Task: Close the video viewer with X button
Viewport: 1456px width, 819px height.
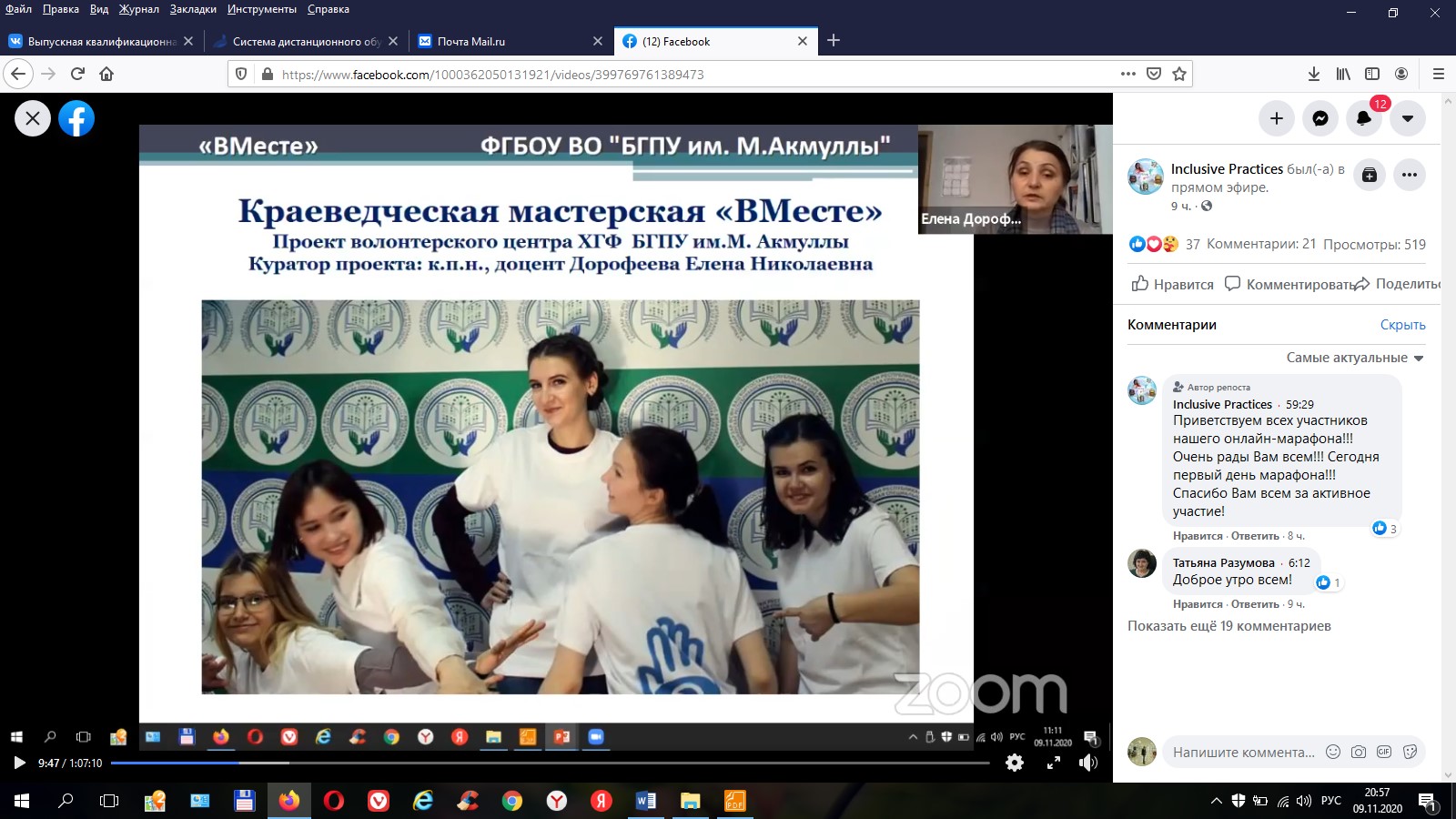Action: tap(33, 118)
